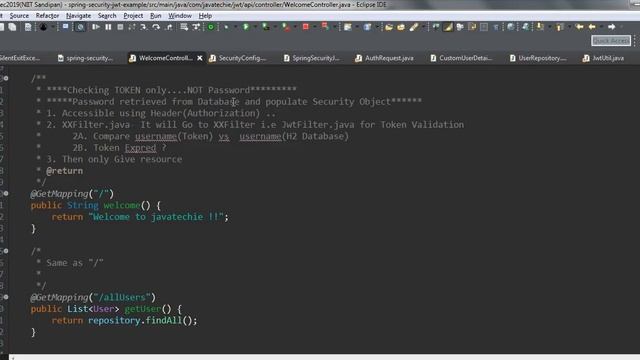Click the Previous Annotation icon
Viewport: 640px width, 360px height.
click(x=560, y=27)
